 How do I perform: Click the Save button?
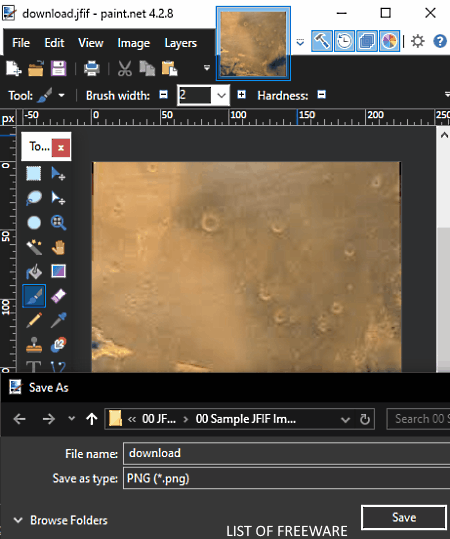[x=404, y=517]
